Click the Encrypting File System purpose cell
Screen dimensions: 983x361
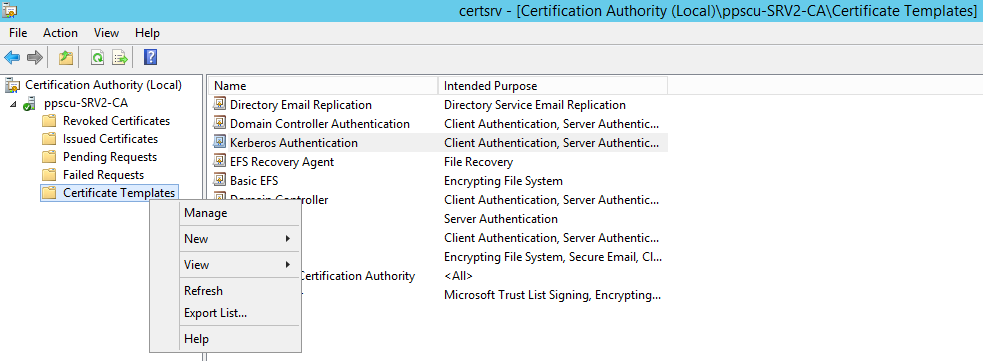(x=503, y=180)
